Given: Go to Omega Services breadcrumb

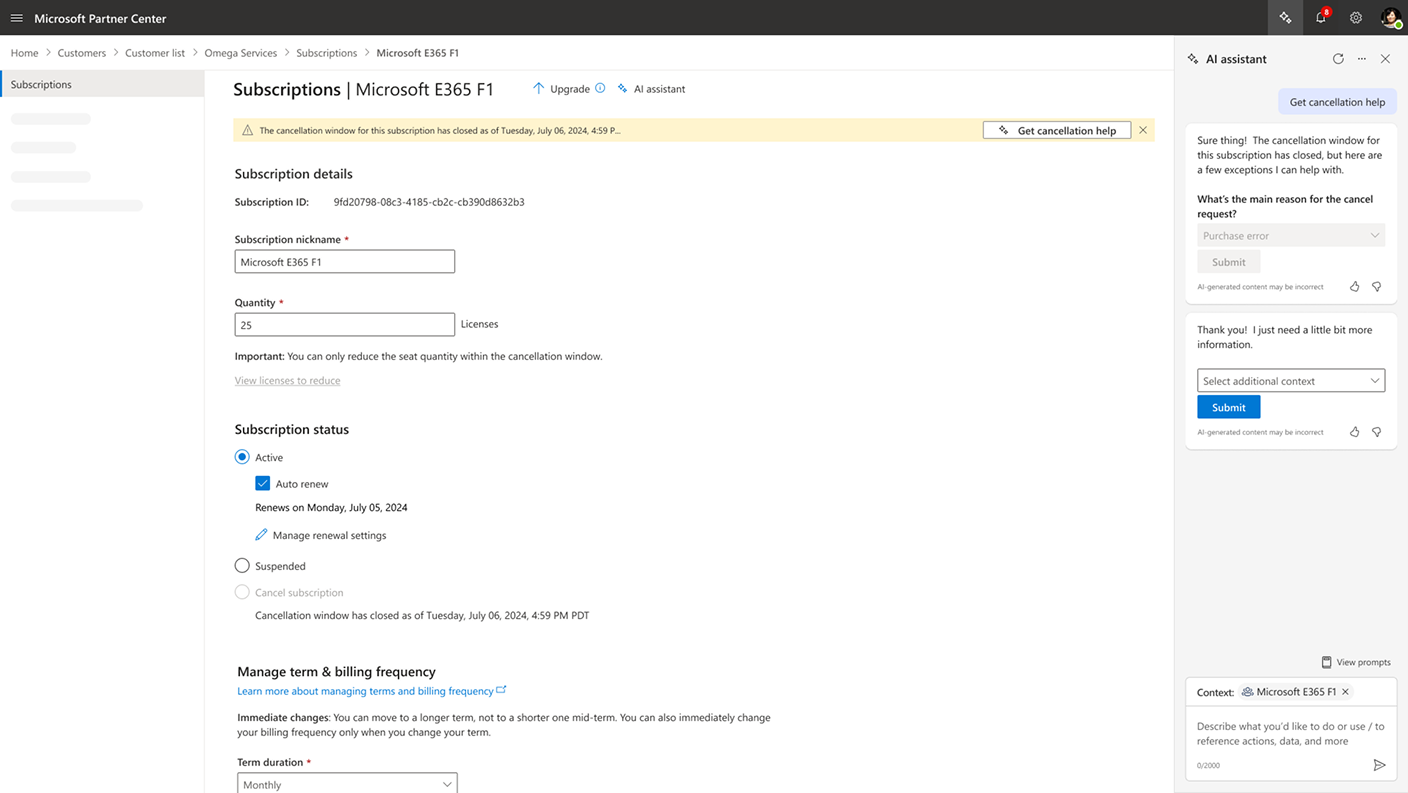Looking at the screenshot, I should tap(241, 53).
